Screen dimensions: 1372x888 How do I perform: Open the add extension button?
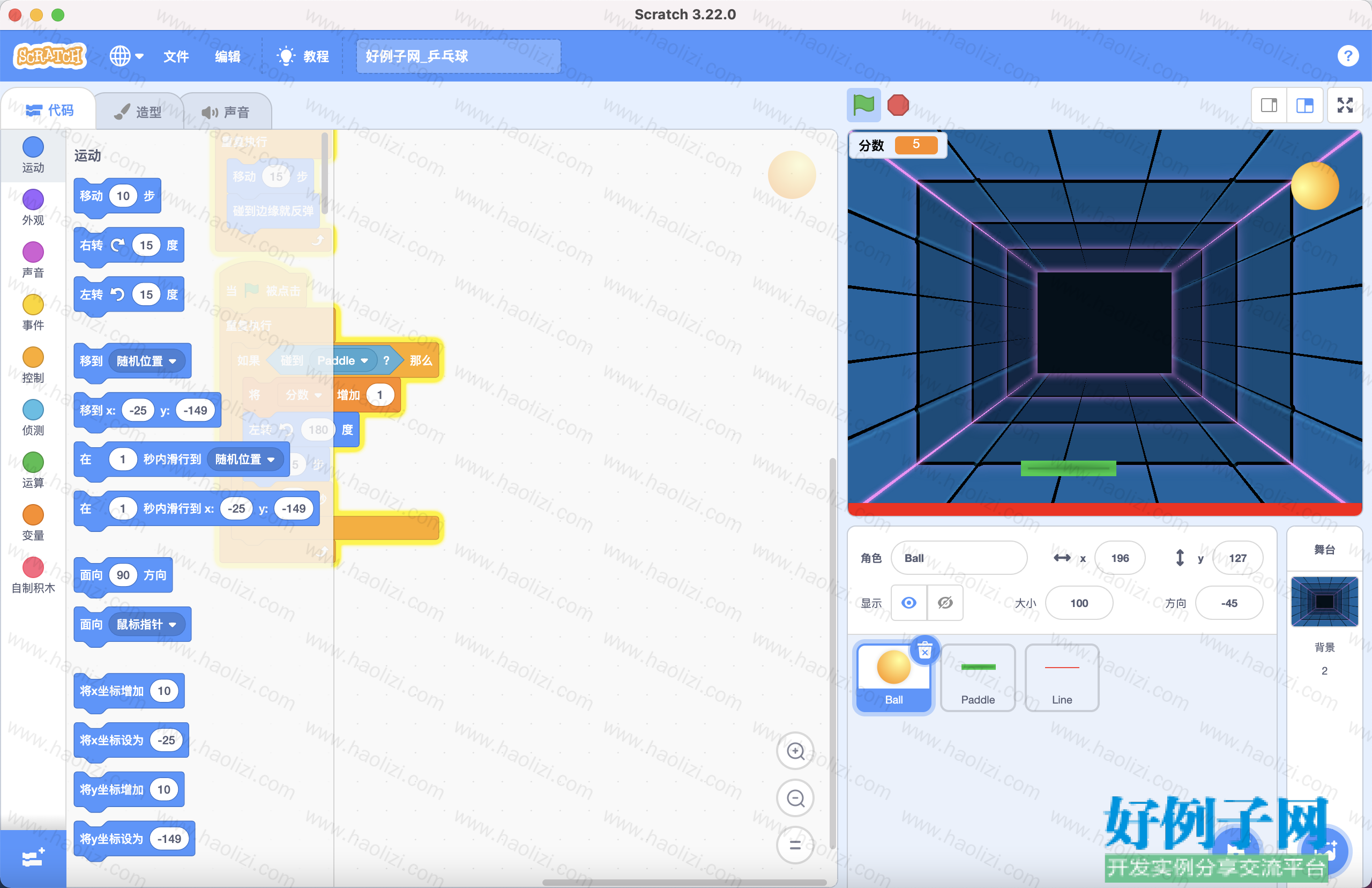pyautogui.click(x=33, y=858)
